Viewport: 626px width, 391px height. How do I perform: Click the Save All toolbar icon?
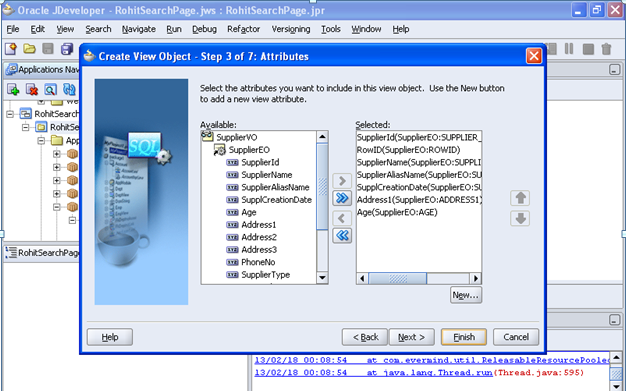(67, 49)
